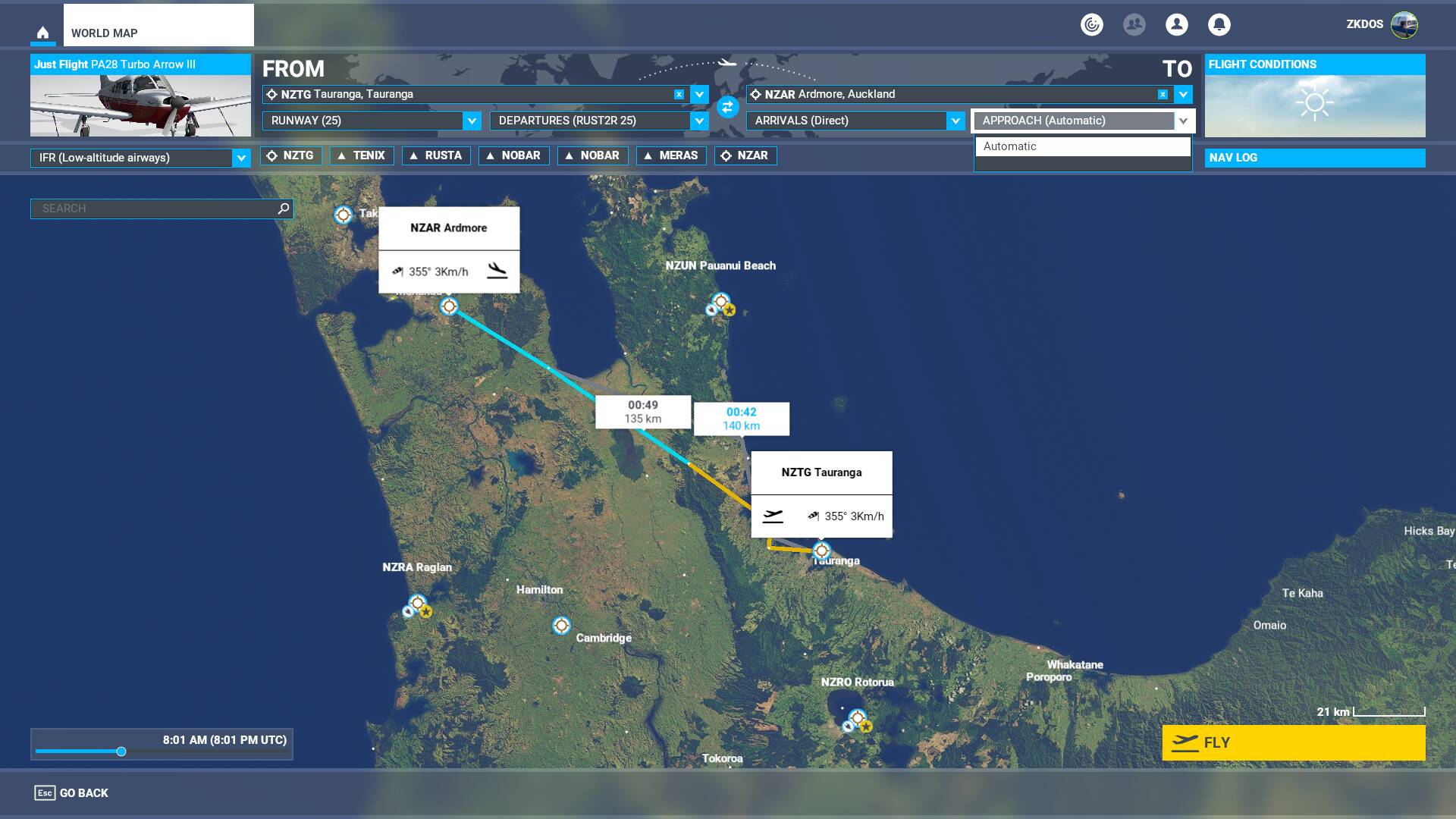Image resolution: width=1456 pixels, height=819 pixels.
Task: Select the NZTG Tauranga airport map marker
Action: pos(821,551)
